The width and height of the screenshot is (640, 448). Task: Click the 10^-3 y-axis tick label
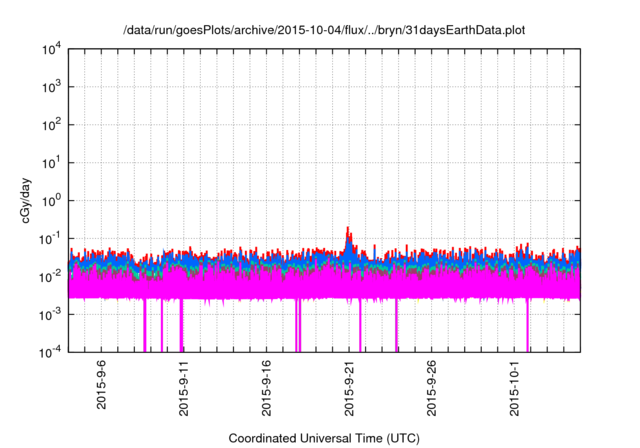(51, 314)
